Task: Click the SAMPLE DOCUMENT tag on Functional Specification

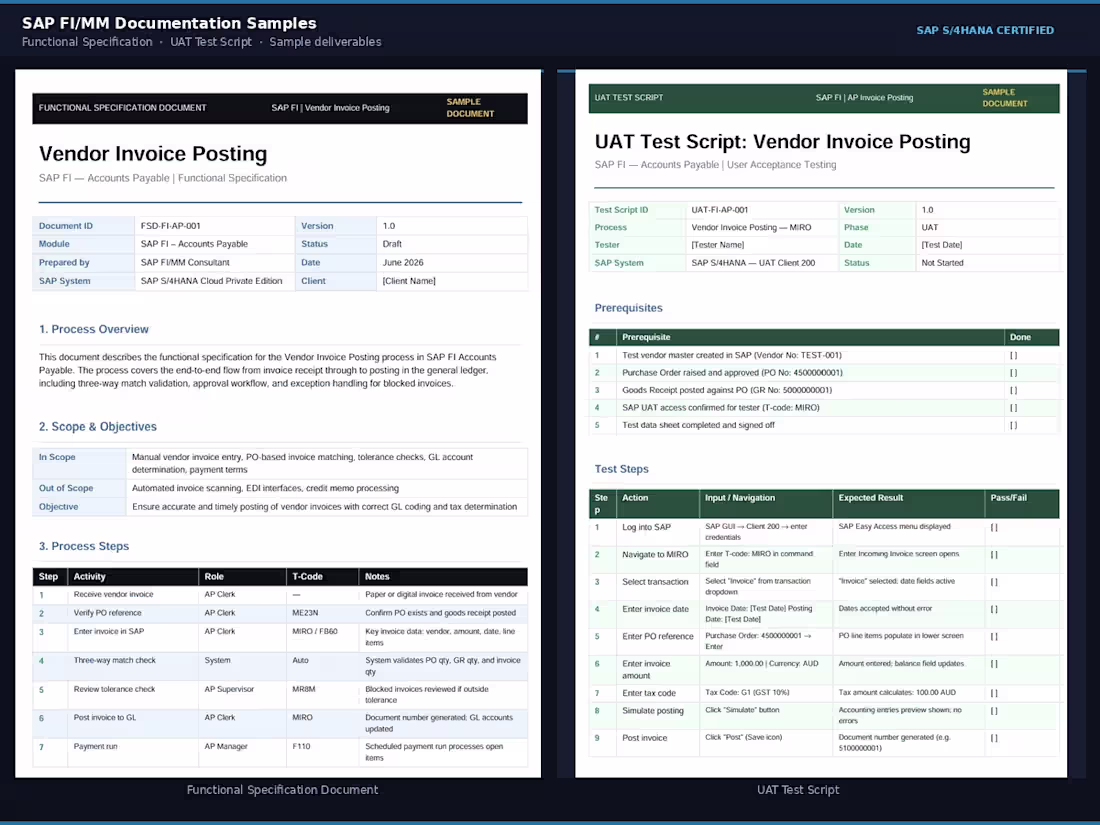Action: [x=470, y=107]
